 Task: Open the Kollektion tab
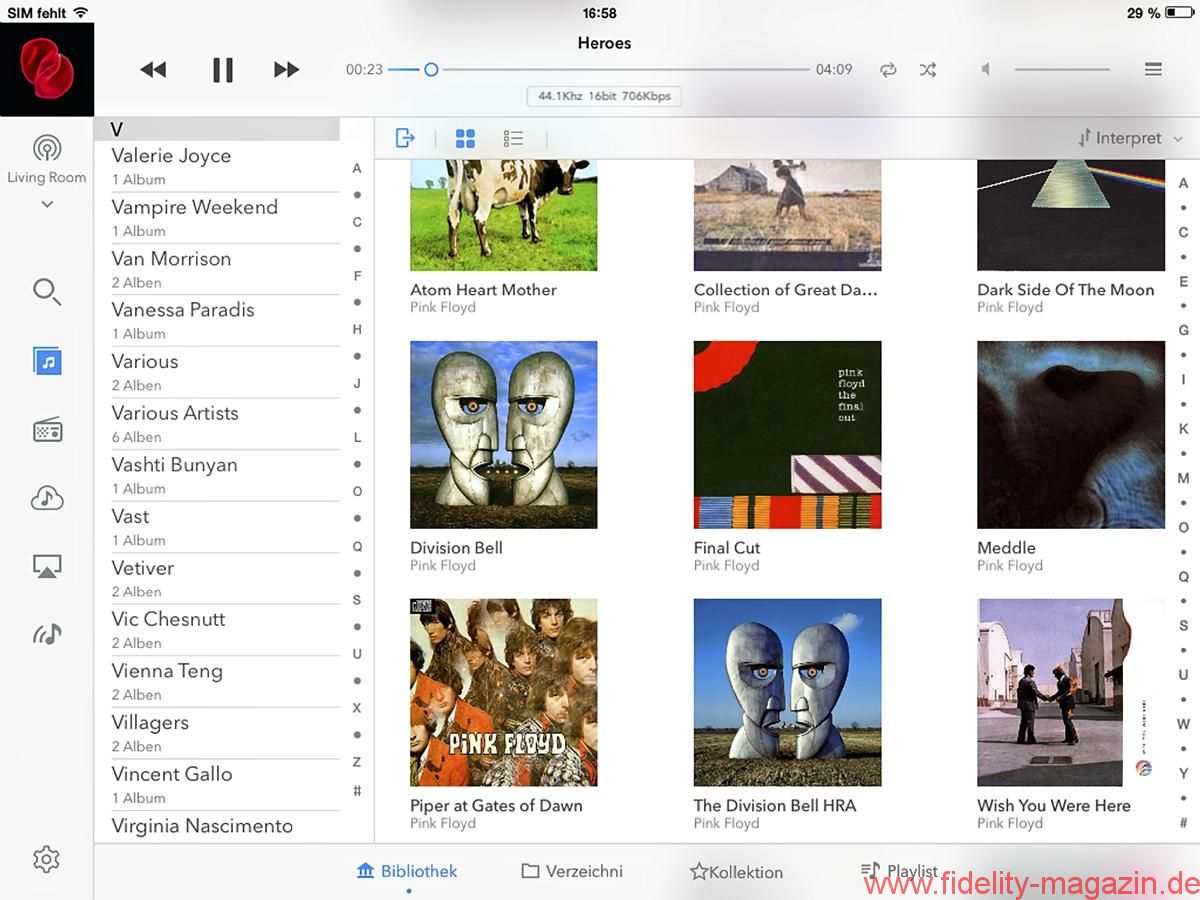736,872
